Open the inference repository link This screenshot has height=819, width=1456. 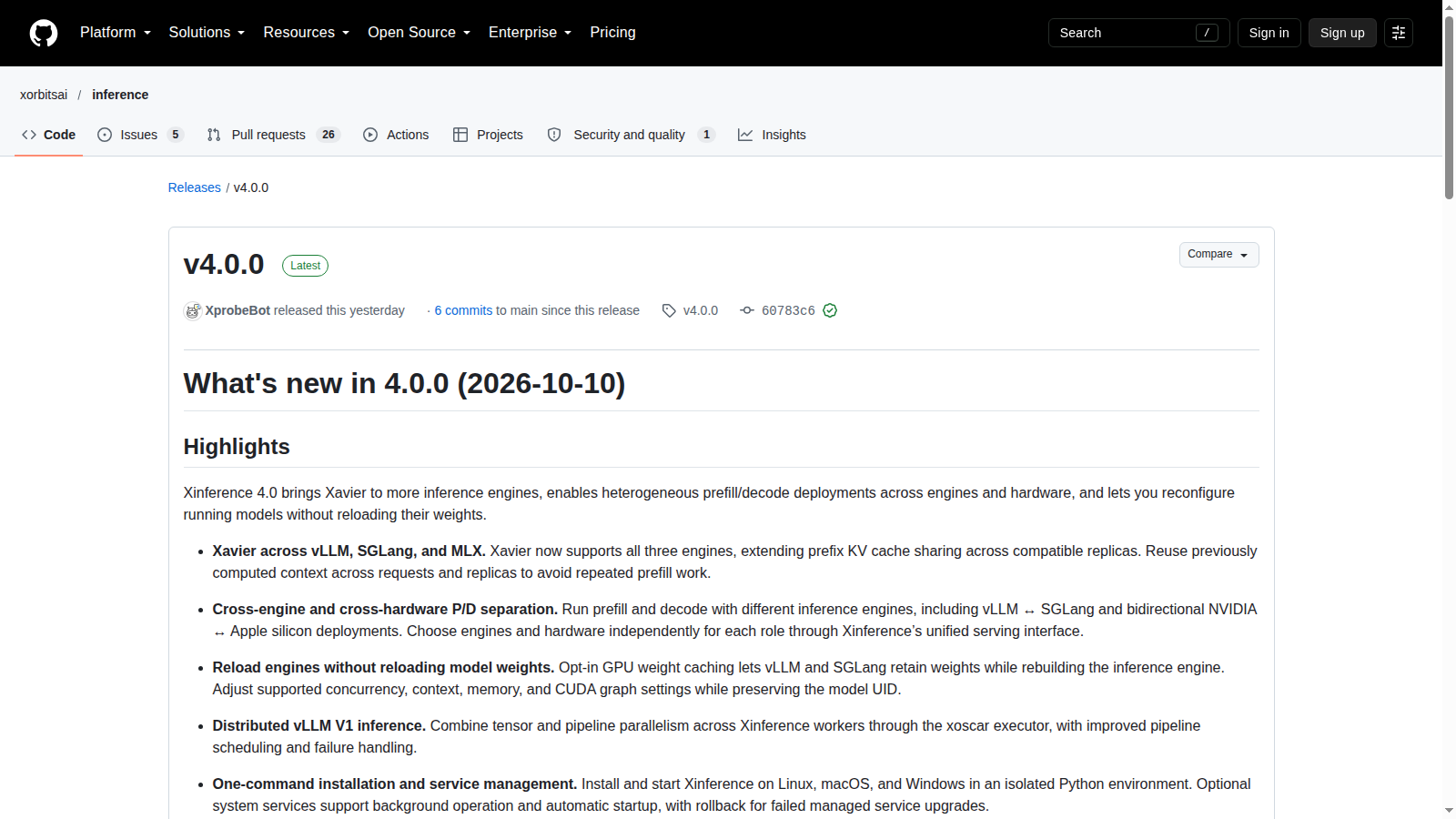pyautogui.click(x=120, y=95)
